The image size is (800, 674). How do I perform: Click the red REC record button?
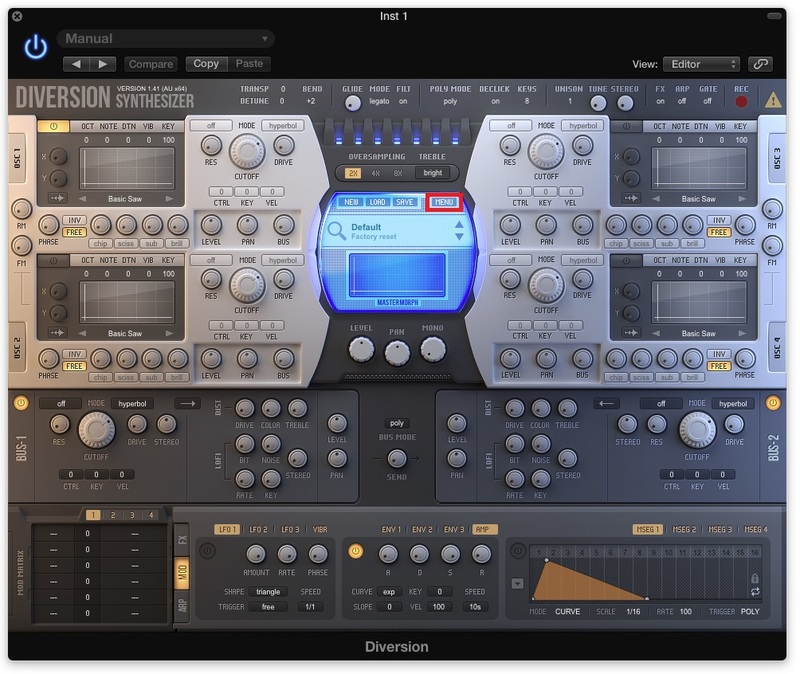[x=741, y=101]
